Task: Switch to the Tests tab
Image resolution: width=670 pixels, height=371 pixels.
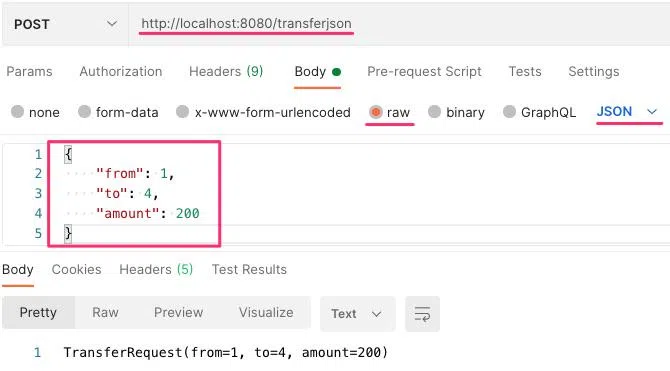Action: (525, 71)
